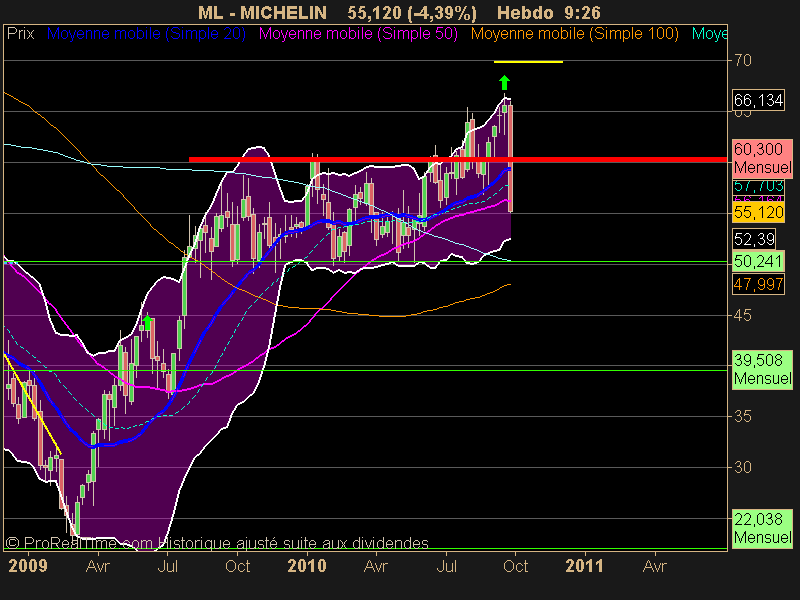Click the '35' price axis label
Image resolution: width=800 pixels, height=600 pixels.
point(743,416)
